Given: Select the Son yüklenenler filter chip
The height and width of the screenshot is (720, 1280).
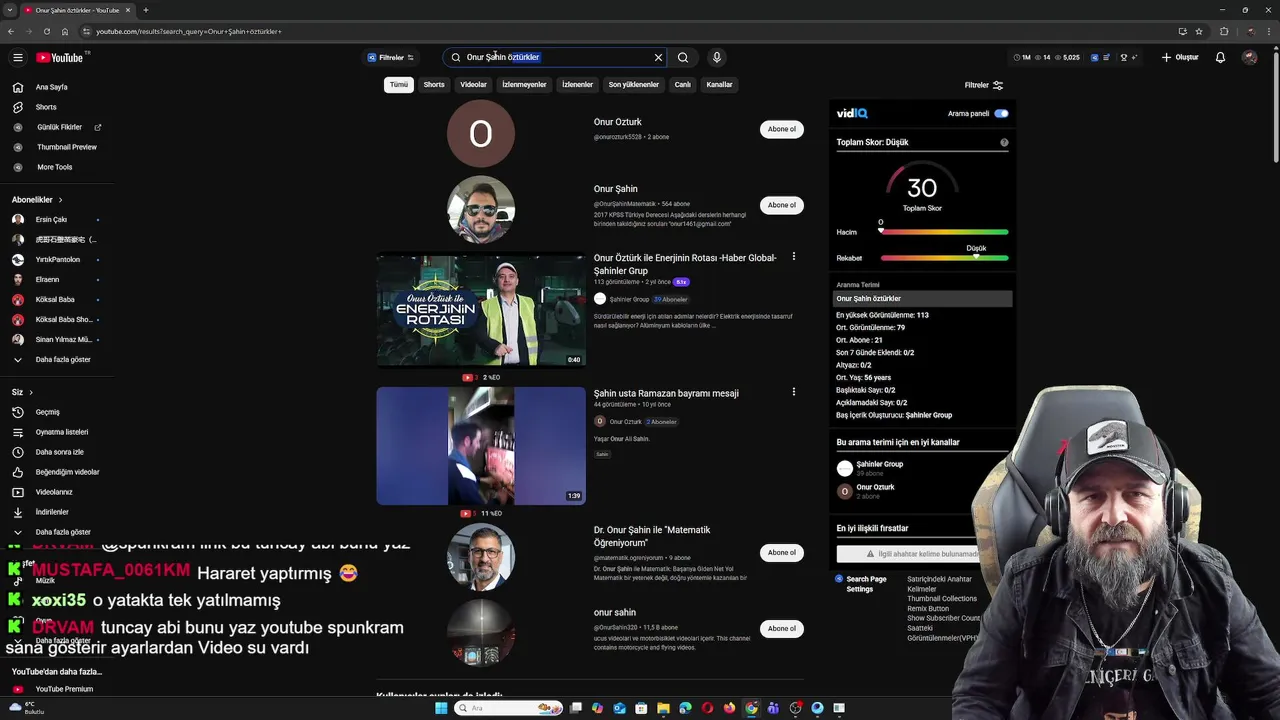Looking at the screenshot, I should [x=633, y=85].
